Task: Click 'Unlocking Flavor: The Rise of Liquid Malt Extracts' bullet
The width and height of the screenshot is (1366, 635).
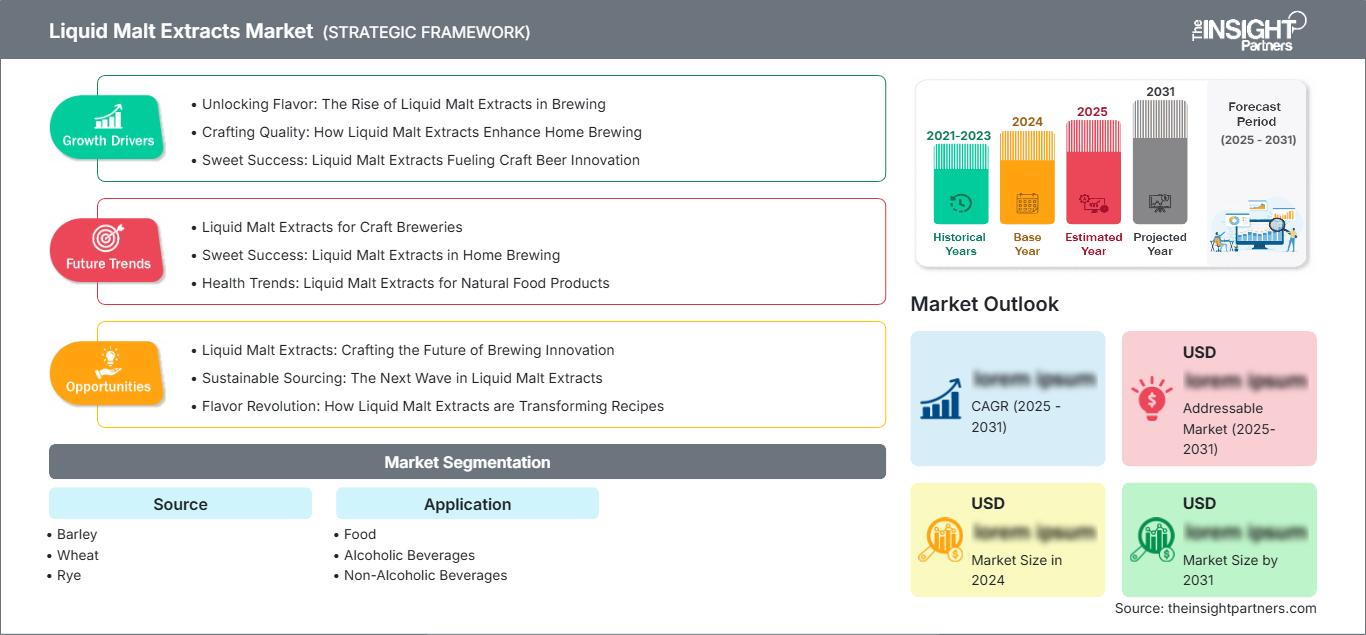Action: tap(404, 104)
